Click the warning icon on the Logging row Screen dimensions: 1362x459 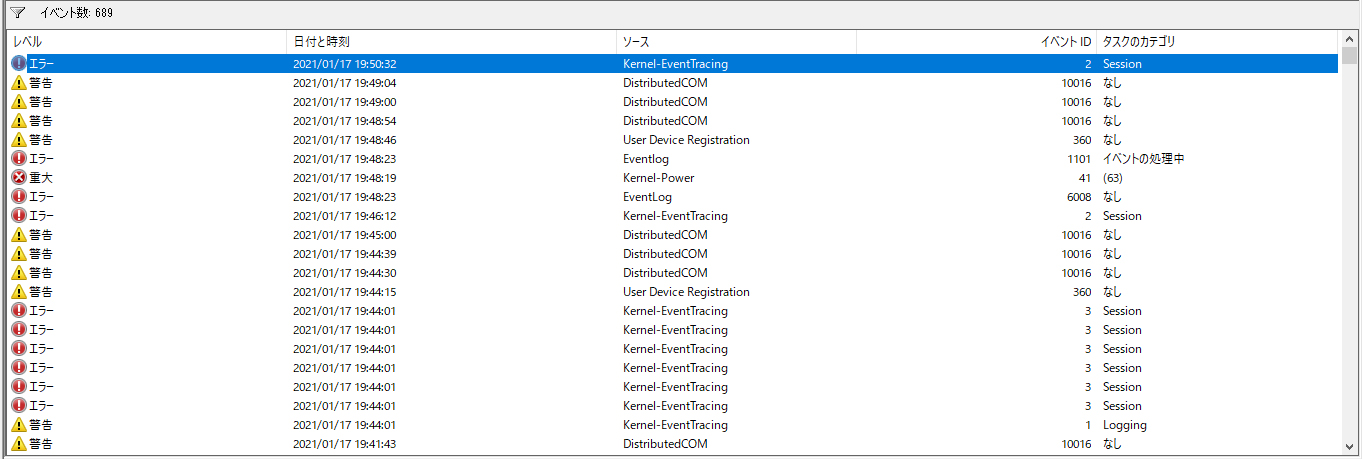pyautogui.click(x=19, y=425)
